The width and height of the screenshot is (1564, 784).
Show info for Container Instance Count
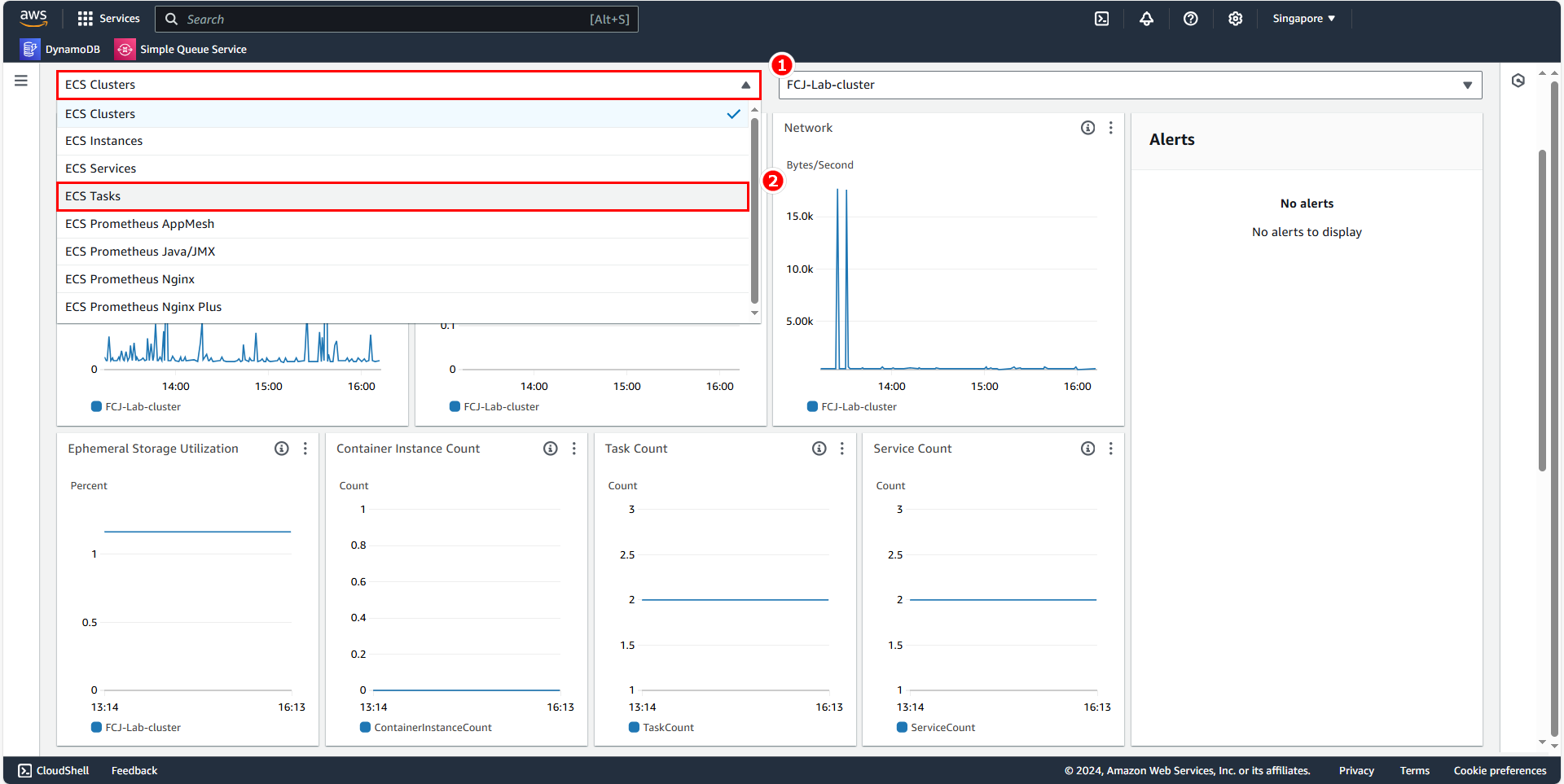[551, 449]
